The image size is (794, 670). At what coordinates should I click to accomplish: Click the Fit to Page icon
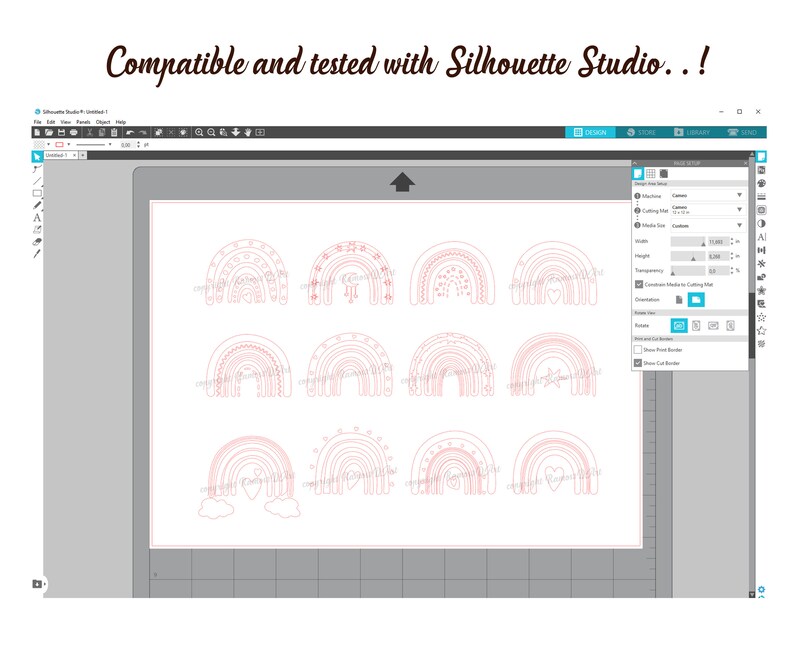click(x=260, y=132)
